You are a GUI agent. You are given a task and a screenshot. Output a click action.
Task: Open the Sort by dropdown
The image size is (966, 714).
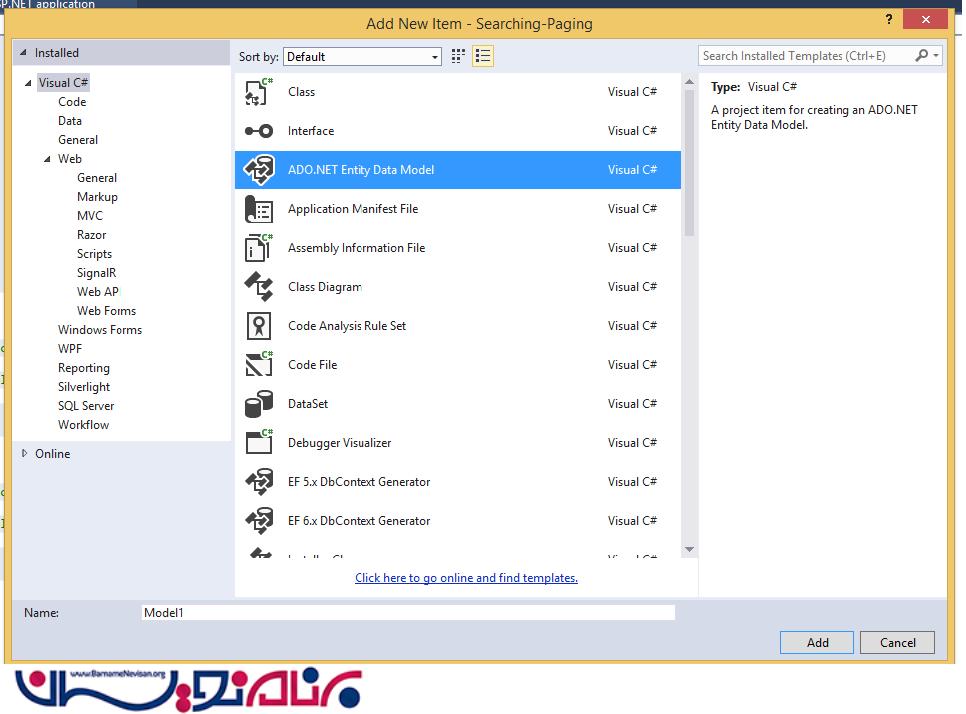[x=362, y=57]
